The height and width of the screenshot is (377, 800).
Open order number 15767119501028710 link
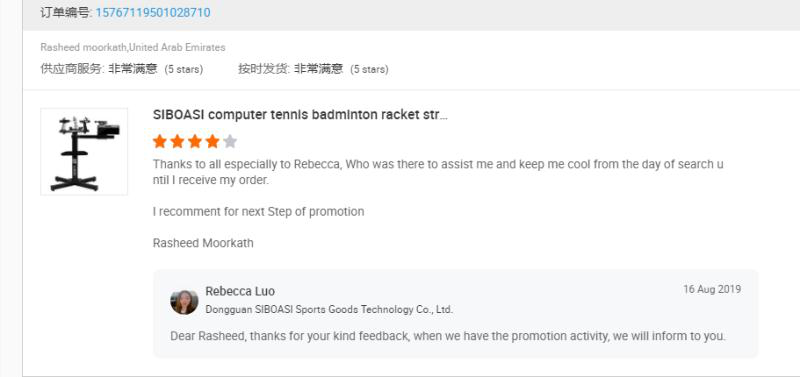click(153, 12)
